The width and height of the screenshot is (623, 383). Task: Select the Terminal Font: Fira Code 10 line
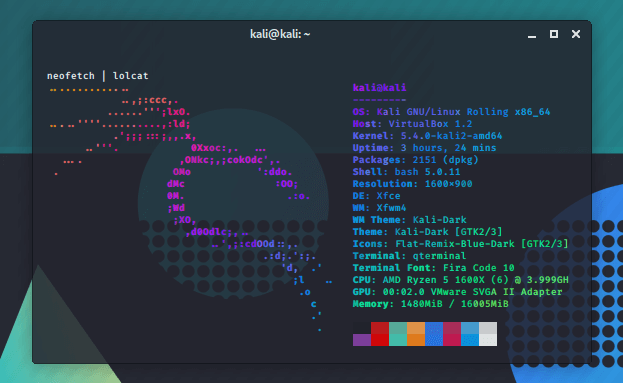pyautogui.click(x=433, y=267)
